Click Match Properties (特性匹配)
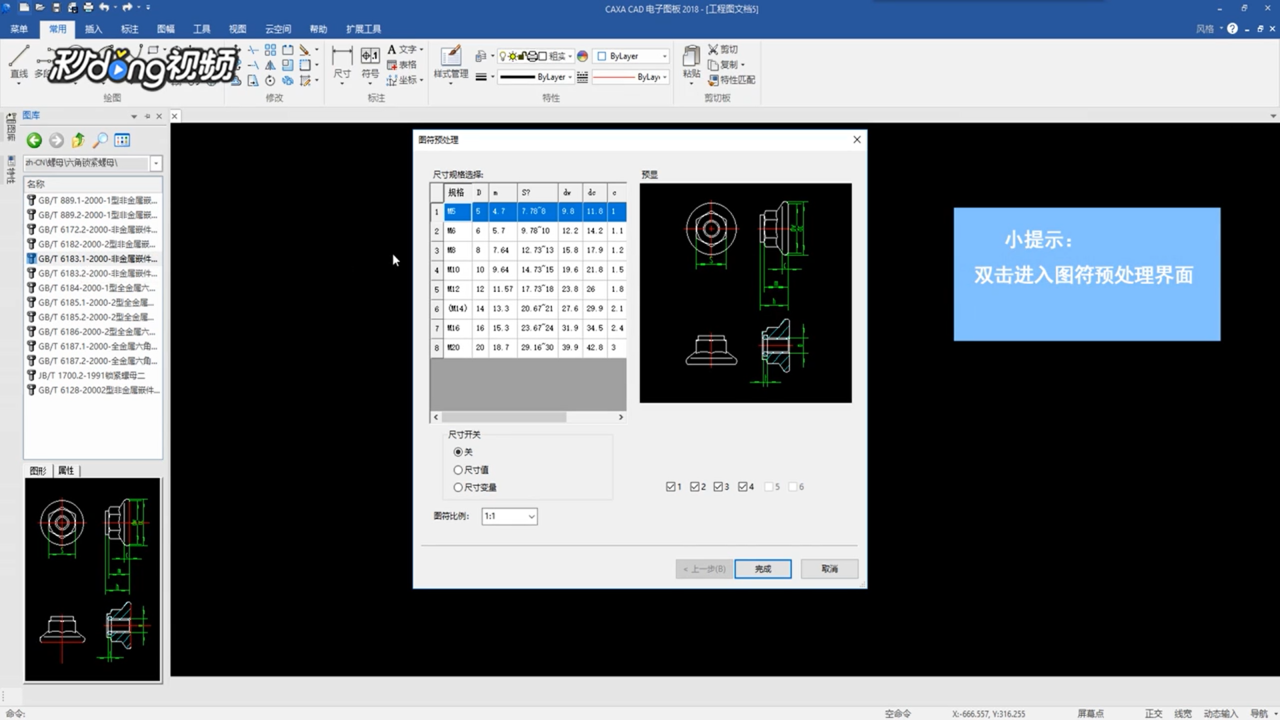 (x=732, y=79)
